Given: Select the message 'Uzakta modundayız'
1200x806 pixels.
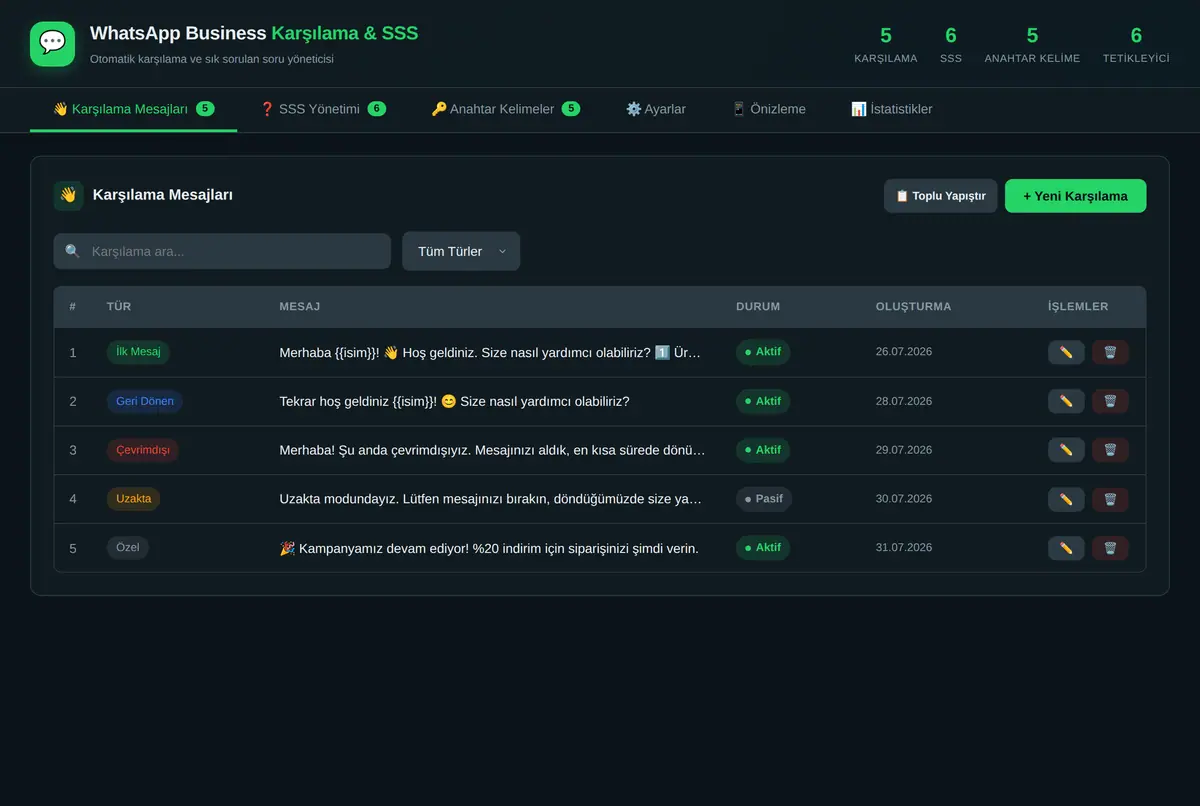Looking at the screenshot, I should 490,500.
